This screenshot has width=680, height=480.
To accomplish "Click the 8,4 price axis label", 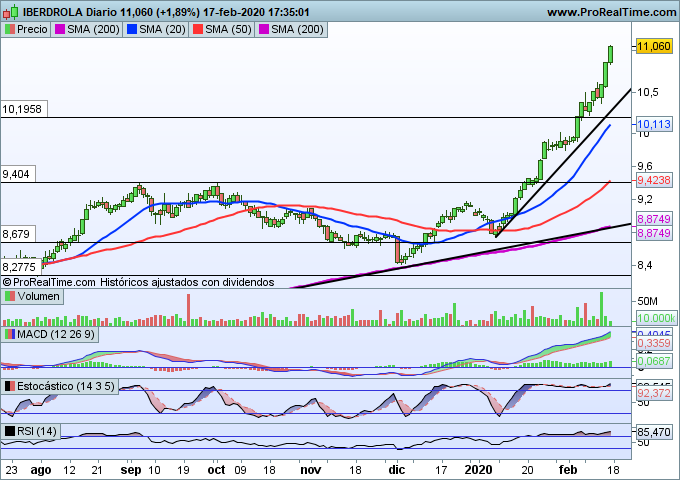I will pos(645,265).
